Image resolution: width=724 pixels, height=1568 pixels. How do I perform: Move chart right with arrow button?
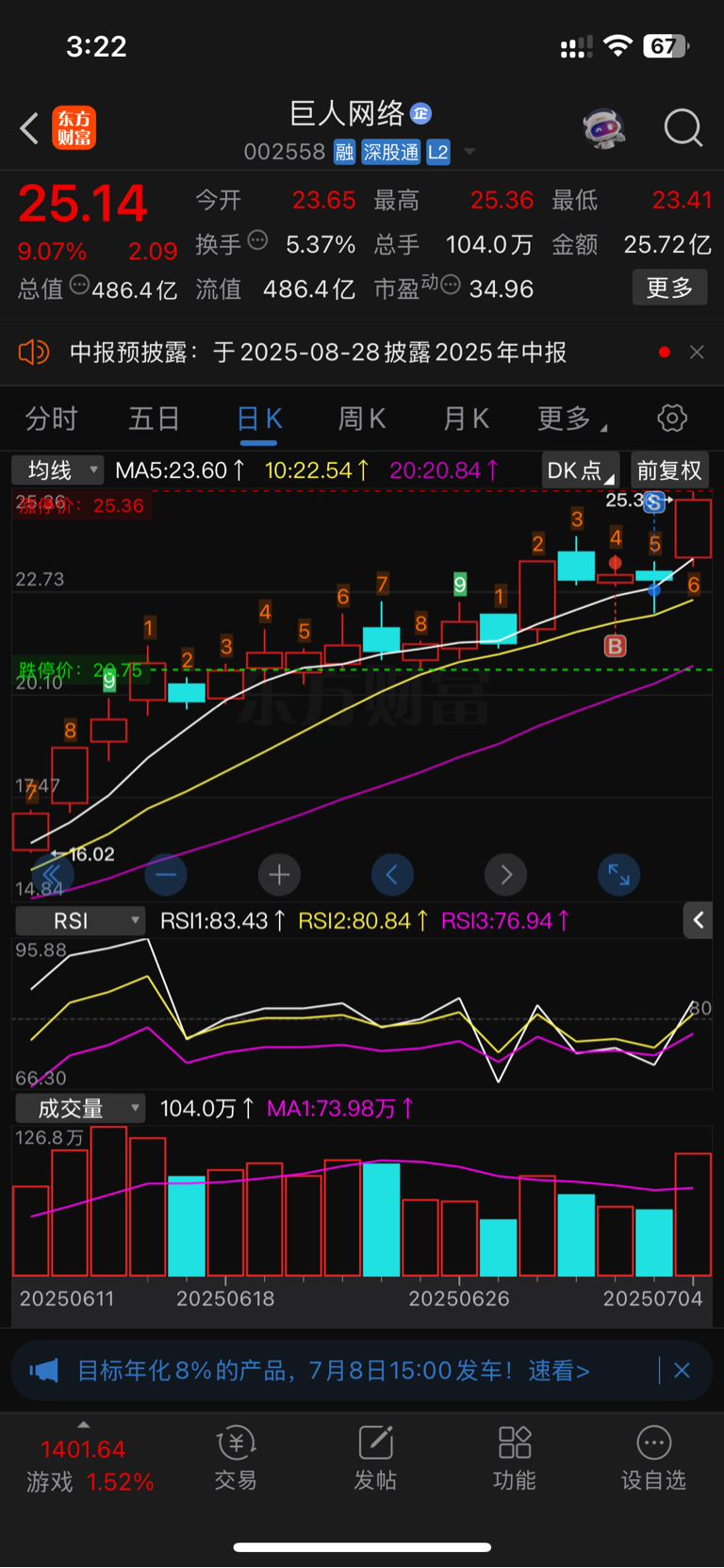click(x=505, y=875)
